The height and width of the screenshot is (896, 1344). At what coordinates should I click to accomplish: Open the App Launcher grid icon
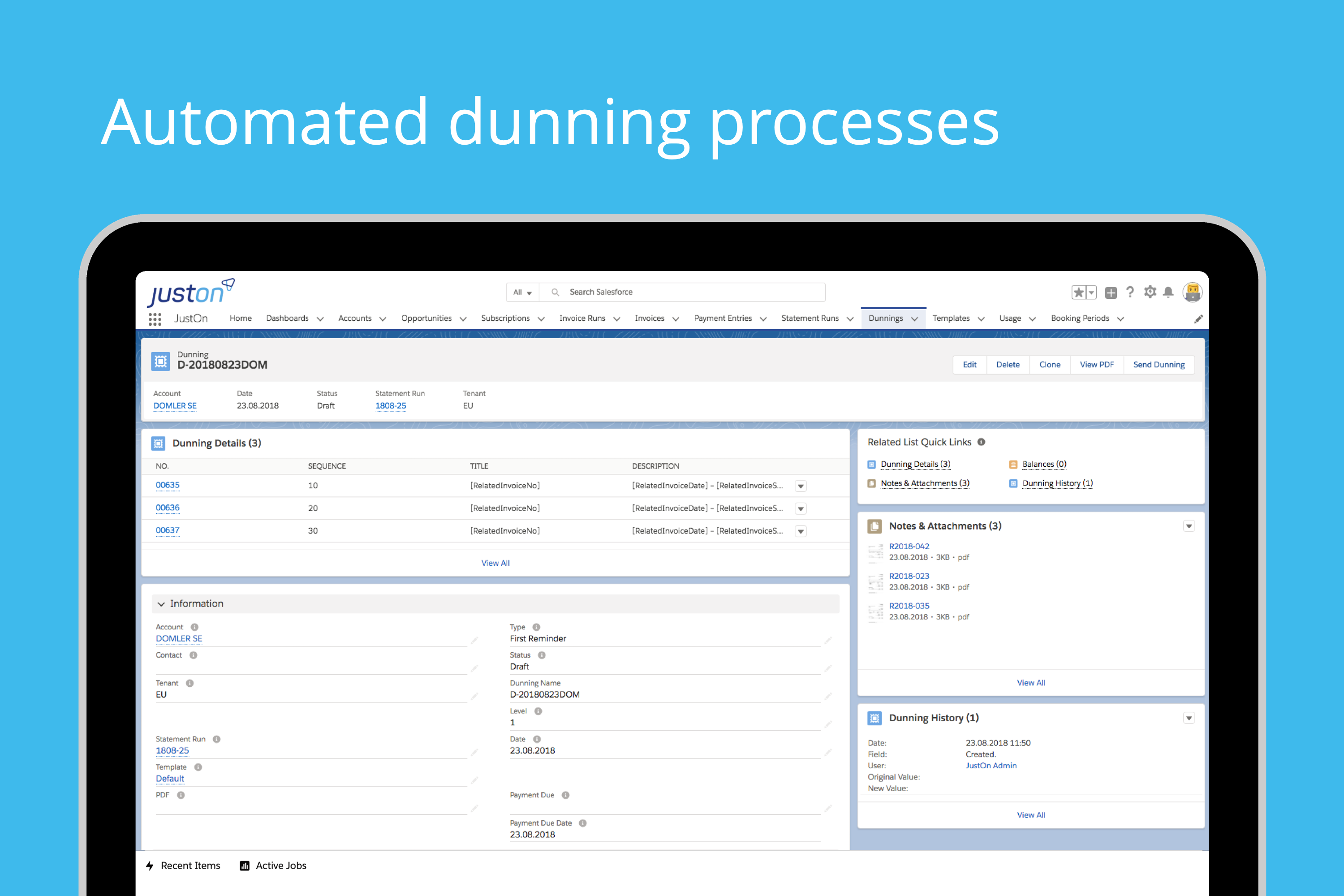[154, 319]
